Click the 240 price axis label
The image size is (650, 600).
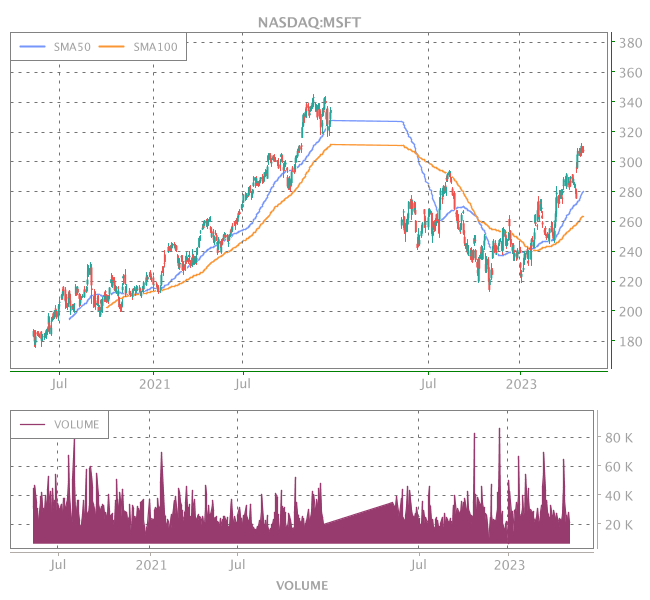pos(631,252)
